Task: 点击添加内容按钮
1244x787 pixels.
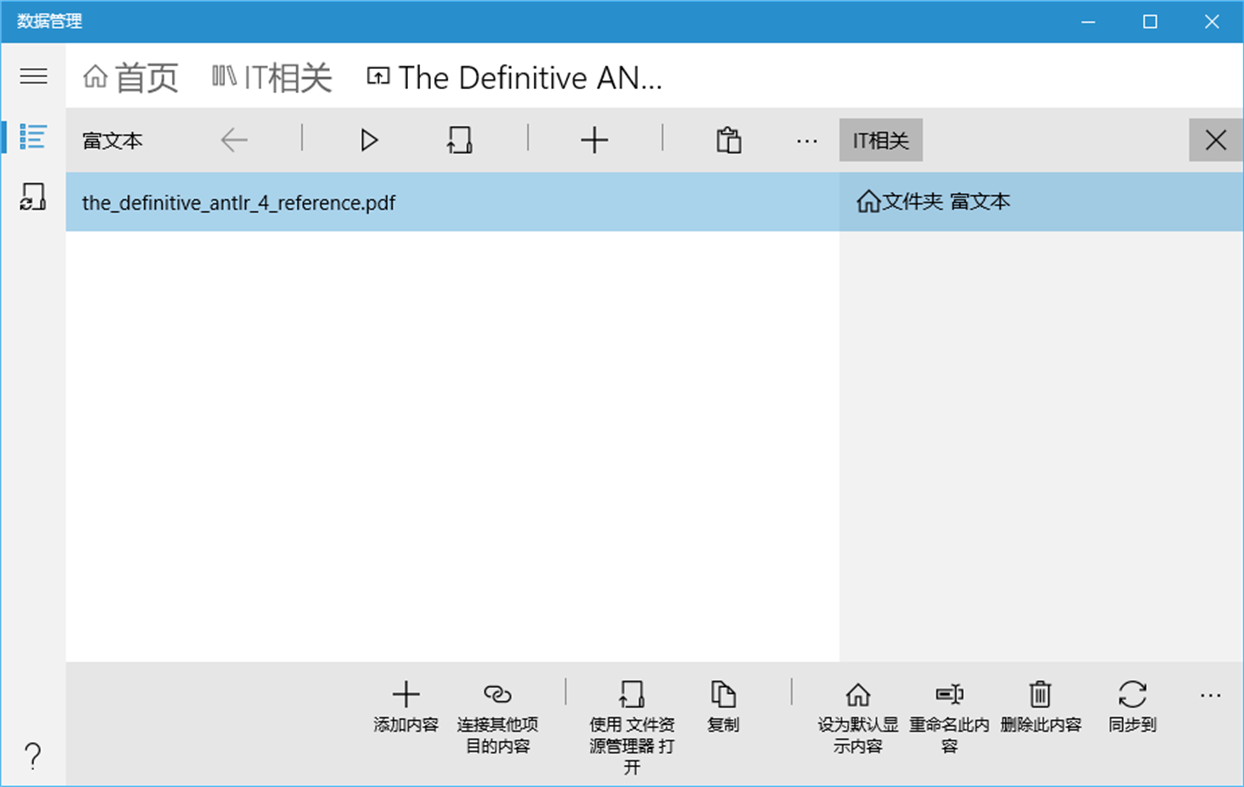Action: tap(406, 710)
